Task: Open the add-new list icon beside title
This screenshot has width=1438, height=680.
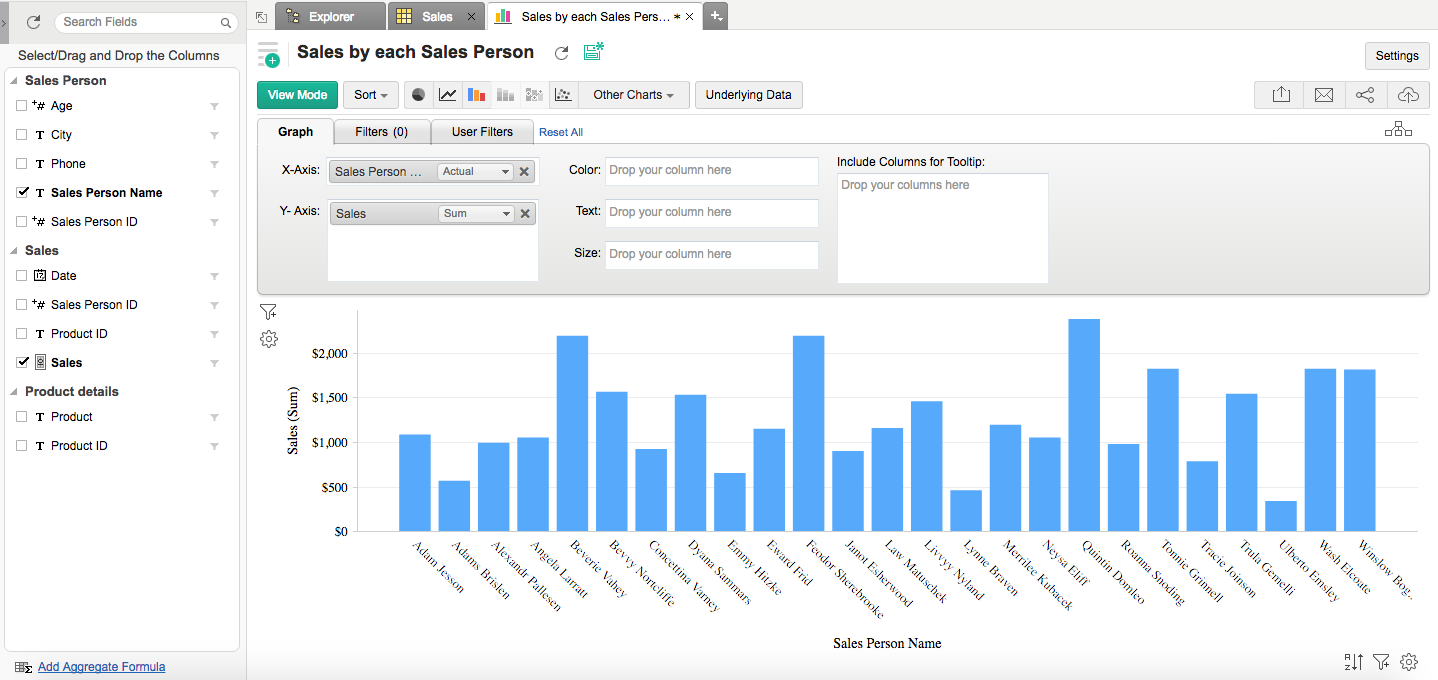Action: (268, 54)
